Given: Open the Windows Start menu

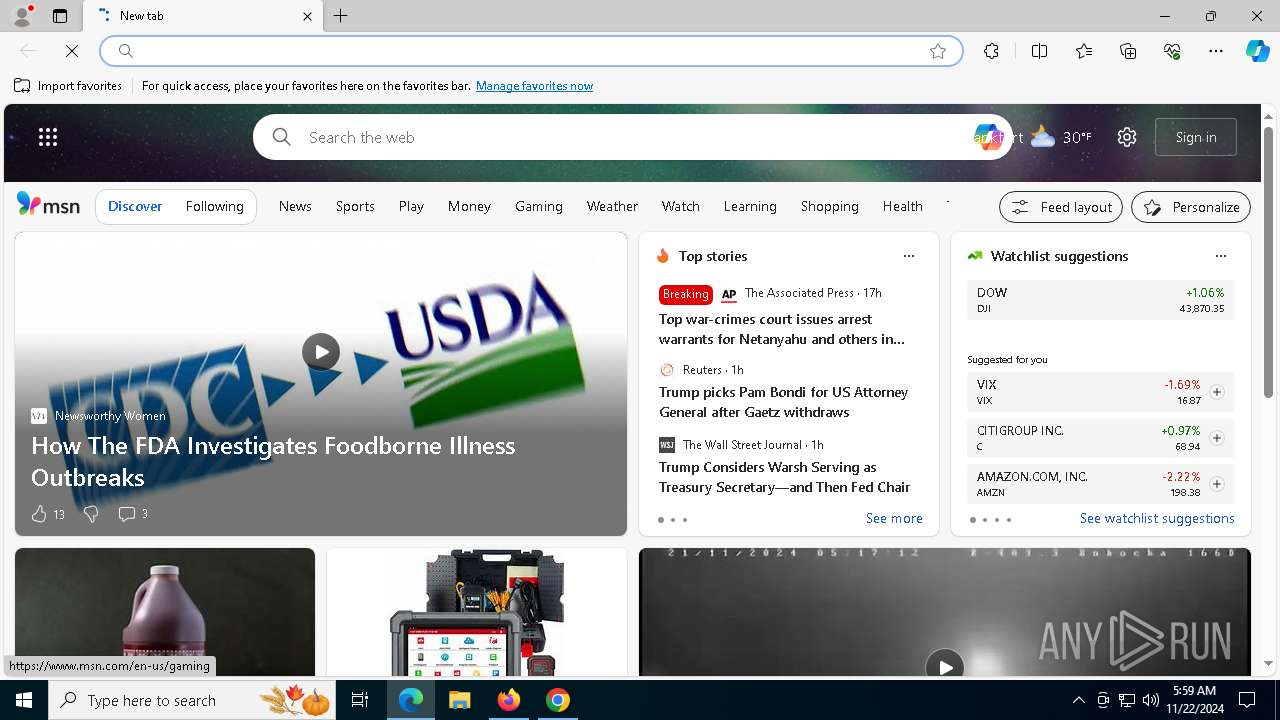Looking at the screenshot, I should coord(24,700).
